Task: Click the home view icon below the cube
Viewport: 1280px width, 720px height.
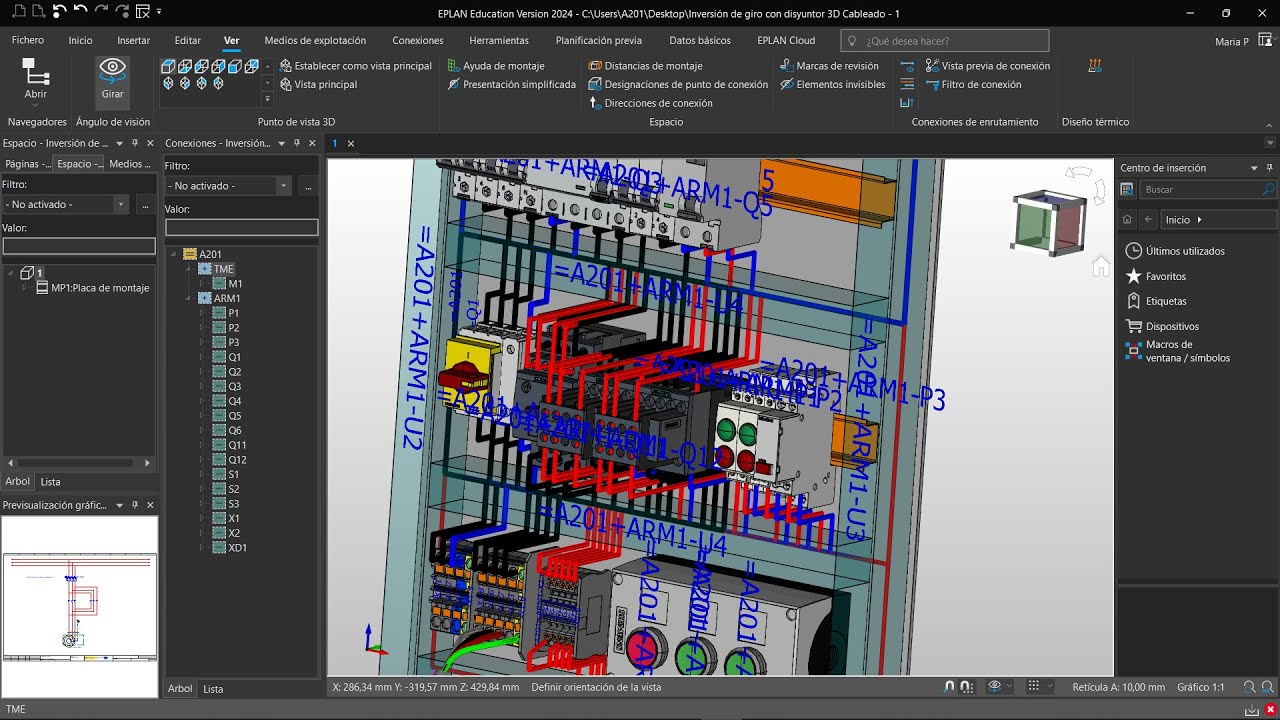Action: pyautogui.click(x=1100, y=265)
